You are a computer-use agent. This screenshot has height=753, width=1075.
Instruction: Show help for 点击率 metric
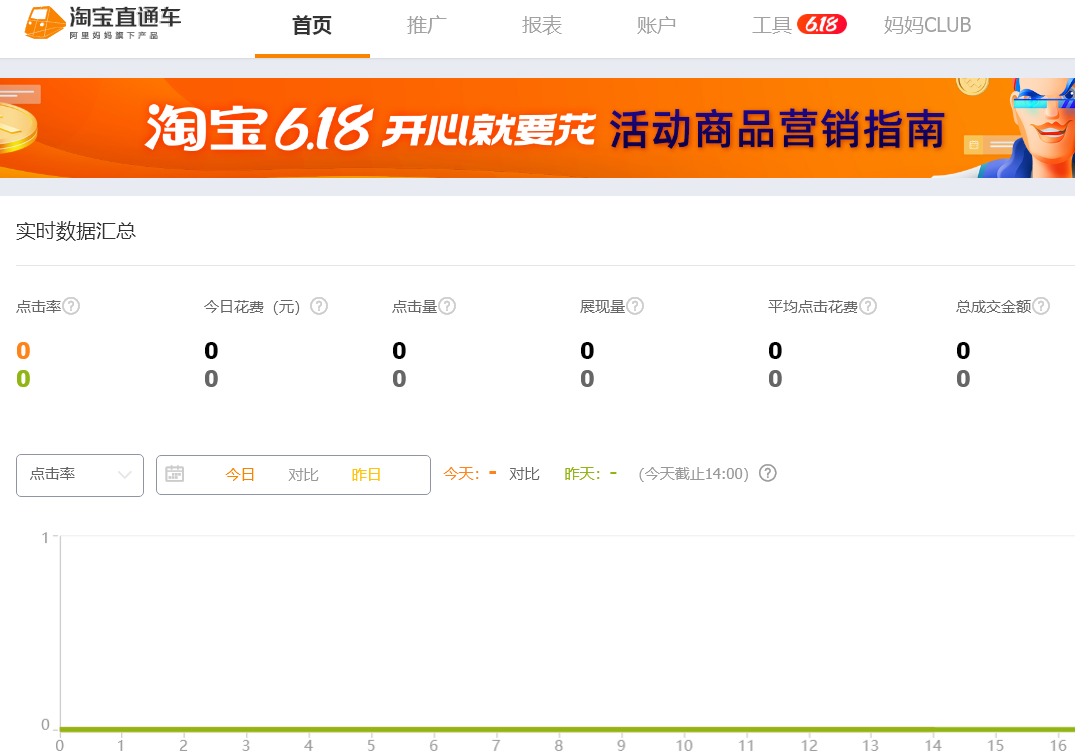(x=71, y=306)
